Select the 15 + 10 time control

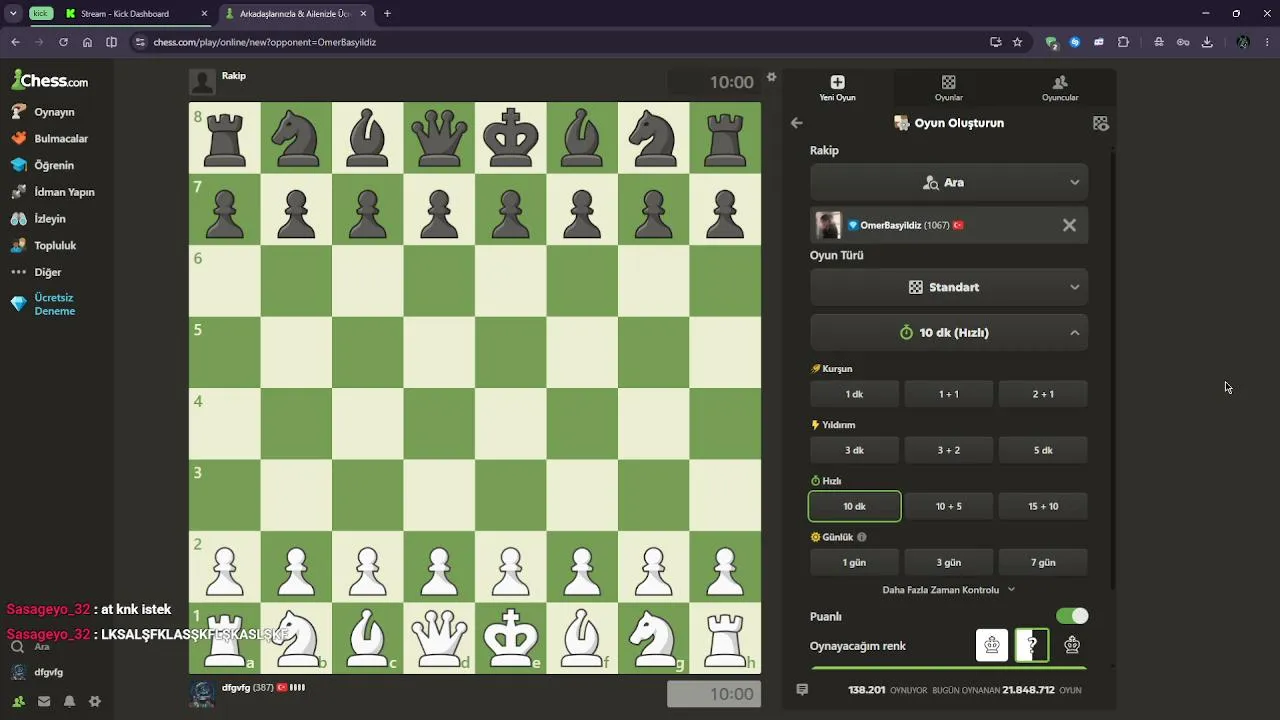point(1043,506)
